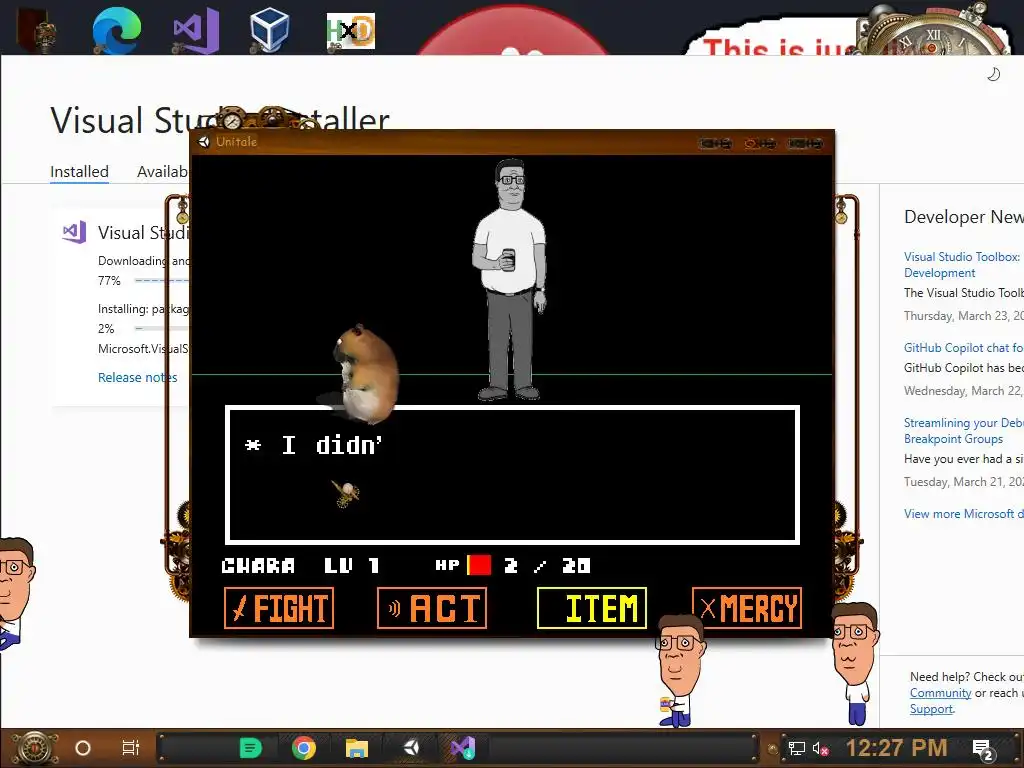Click the "Installing: package" status text
Viewport: 1024px width, 768px height.
point(143,309)
